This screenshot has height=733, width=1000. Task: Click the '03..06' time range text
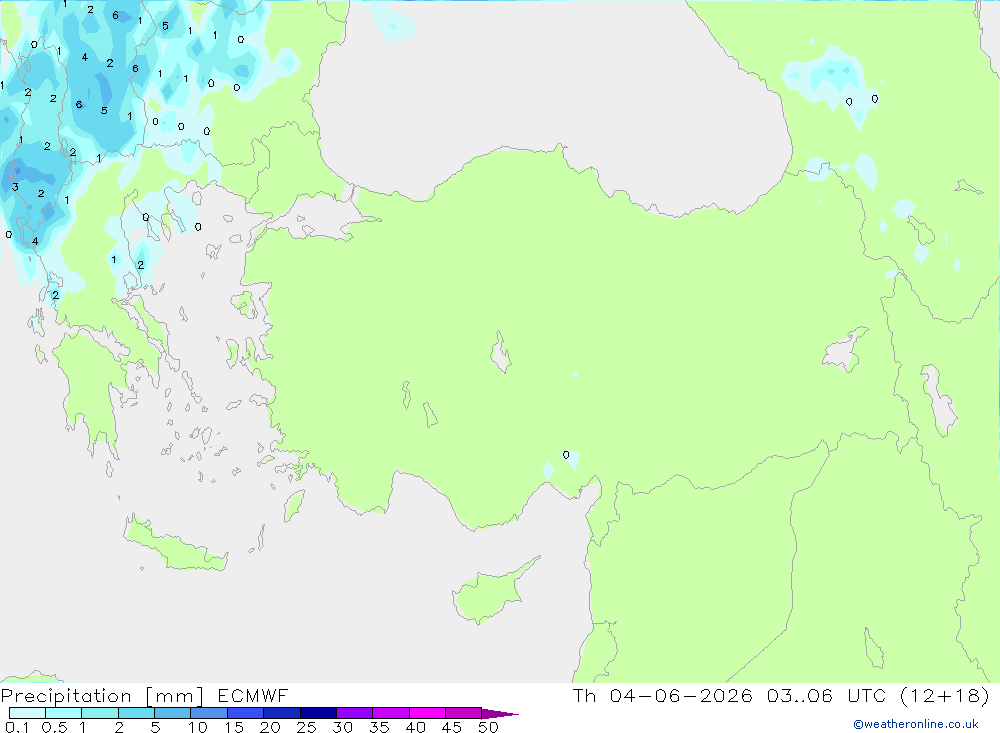tap(800, 695)
